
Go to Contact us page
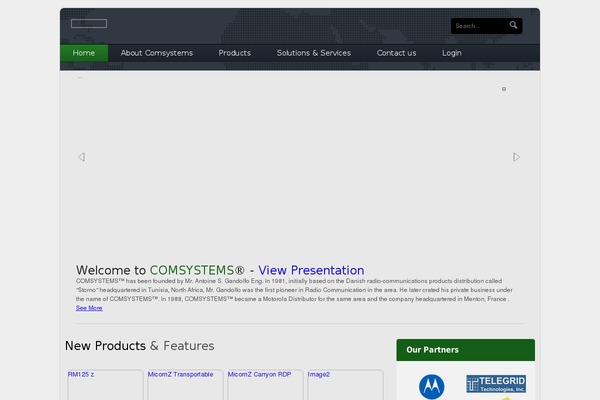396,53
